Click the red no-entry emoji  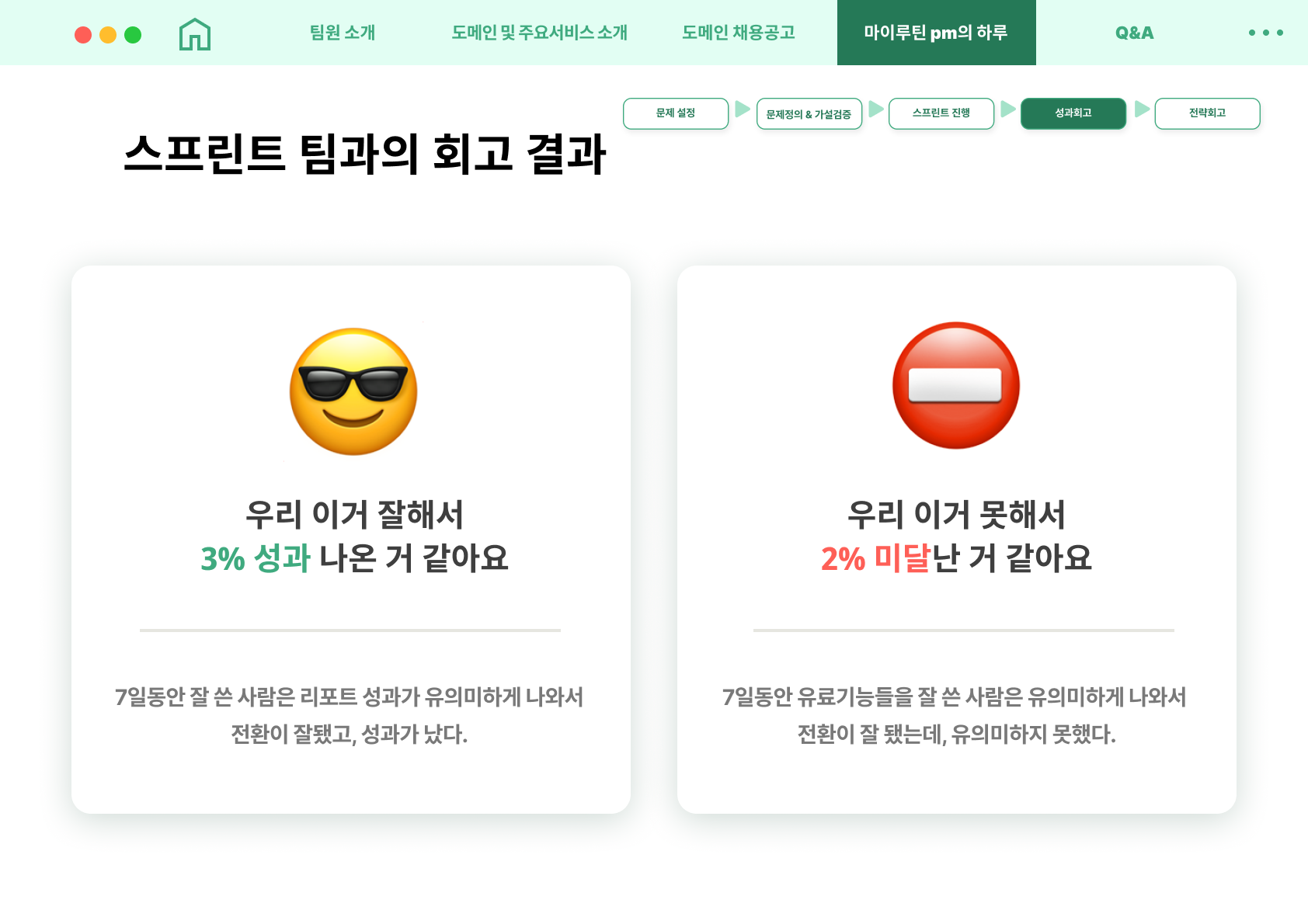coord(956,386)
